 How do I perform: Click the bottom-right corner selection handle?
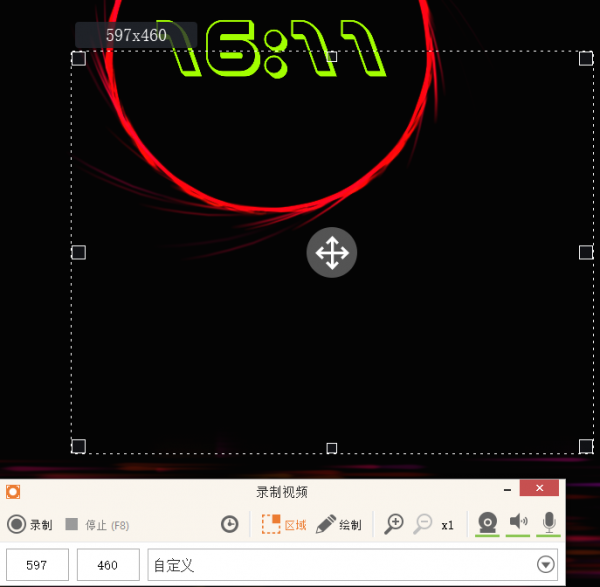586,446
